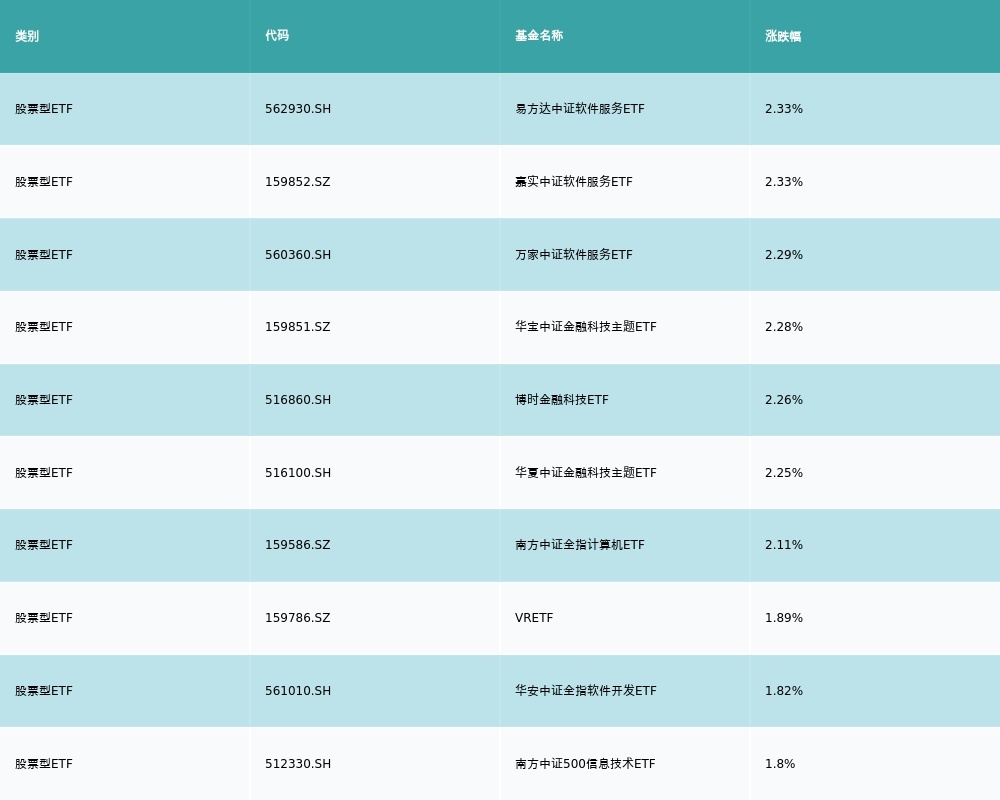Open the 博时金融科技ETF entry
Viewport: 1000px width, 800px height.
pyautogui.click(x=562, y=400)
